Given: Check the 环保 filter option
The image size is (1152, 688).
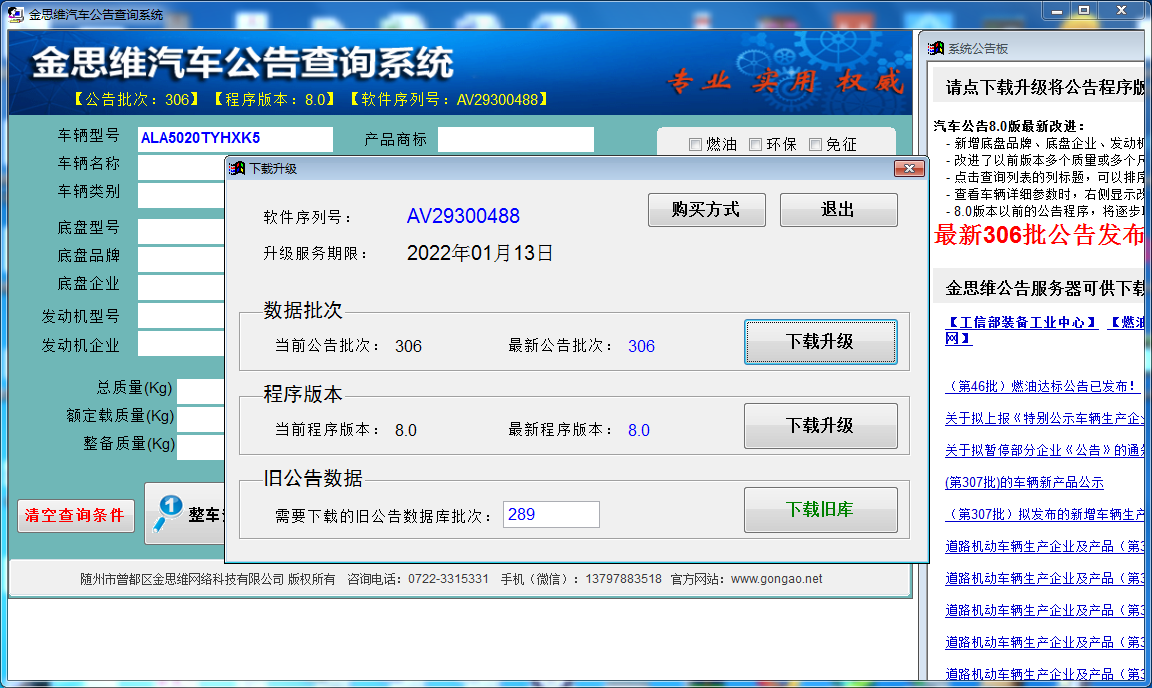Looking at the screenshot, I should (x=755, y=144).
